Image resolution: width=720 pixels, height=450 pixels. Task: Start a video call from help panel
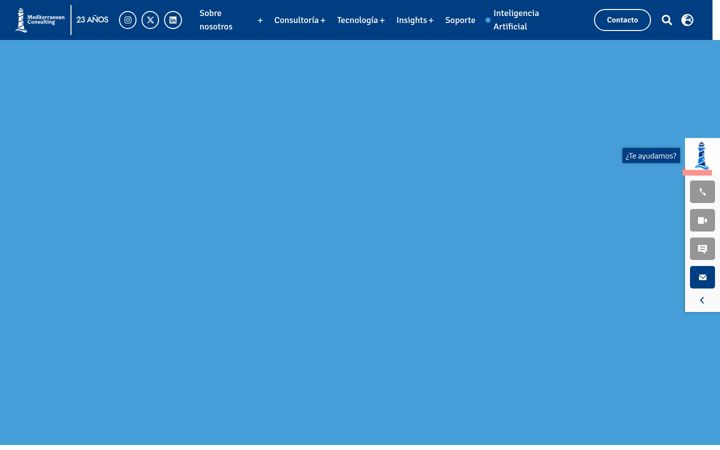pos(702,220)
